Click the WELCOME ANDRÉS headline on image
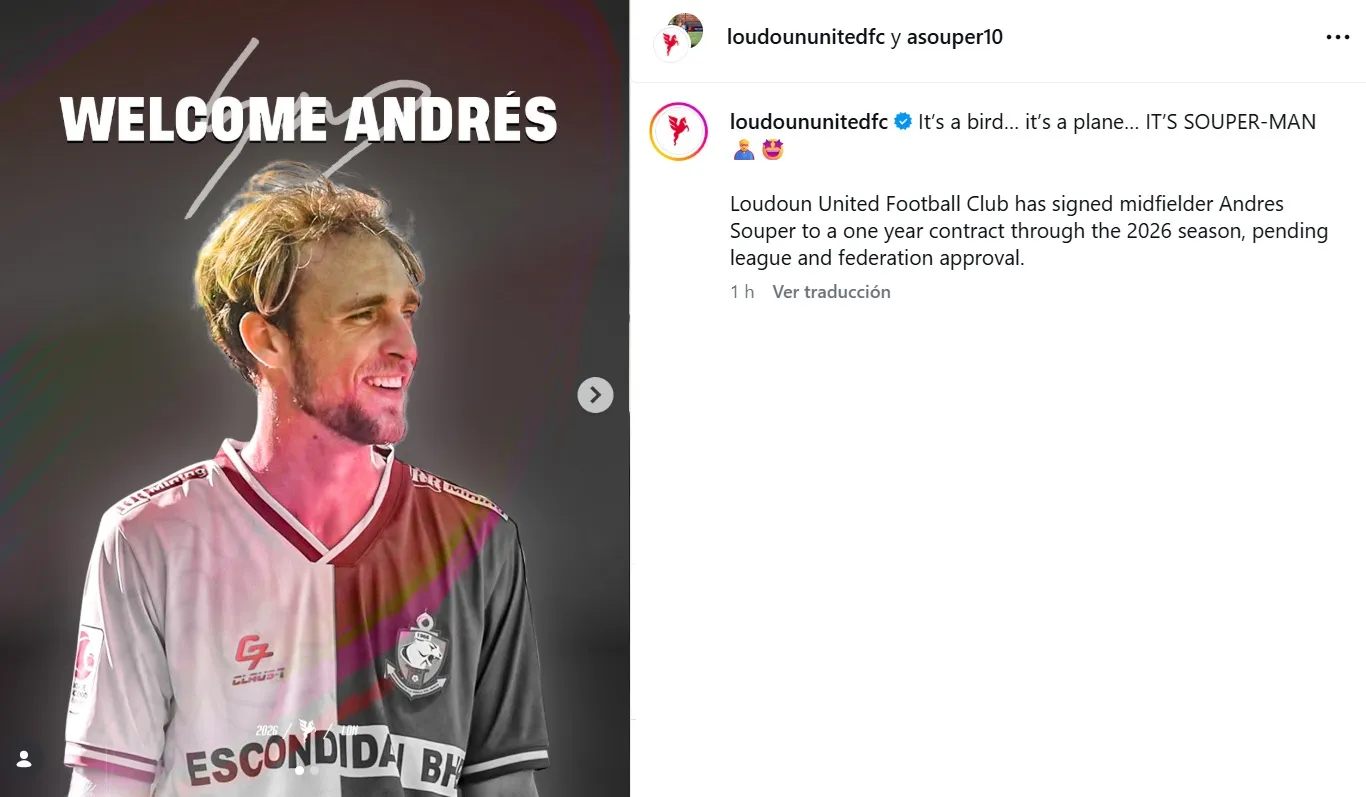1366x797 pixels. pos(309,118)
